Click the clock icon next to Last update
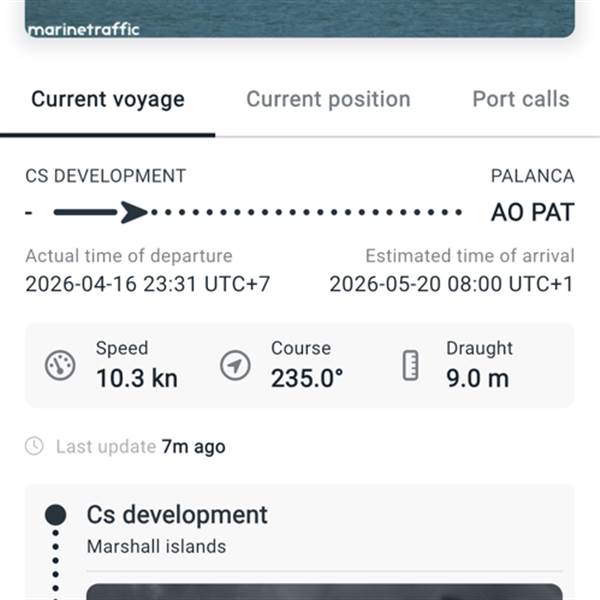 click(35, 446)
